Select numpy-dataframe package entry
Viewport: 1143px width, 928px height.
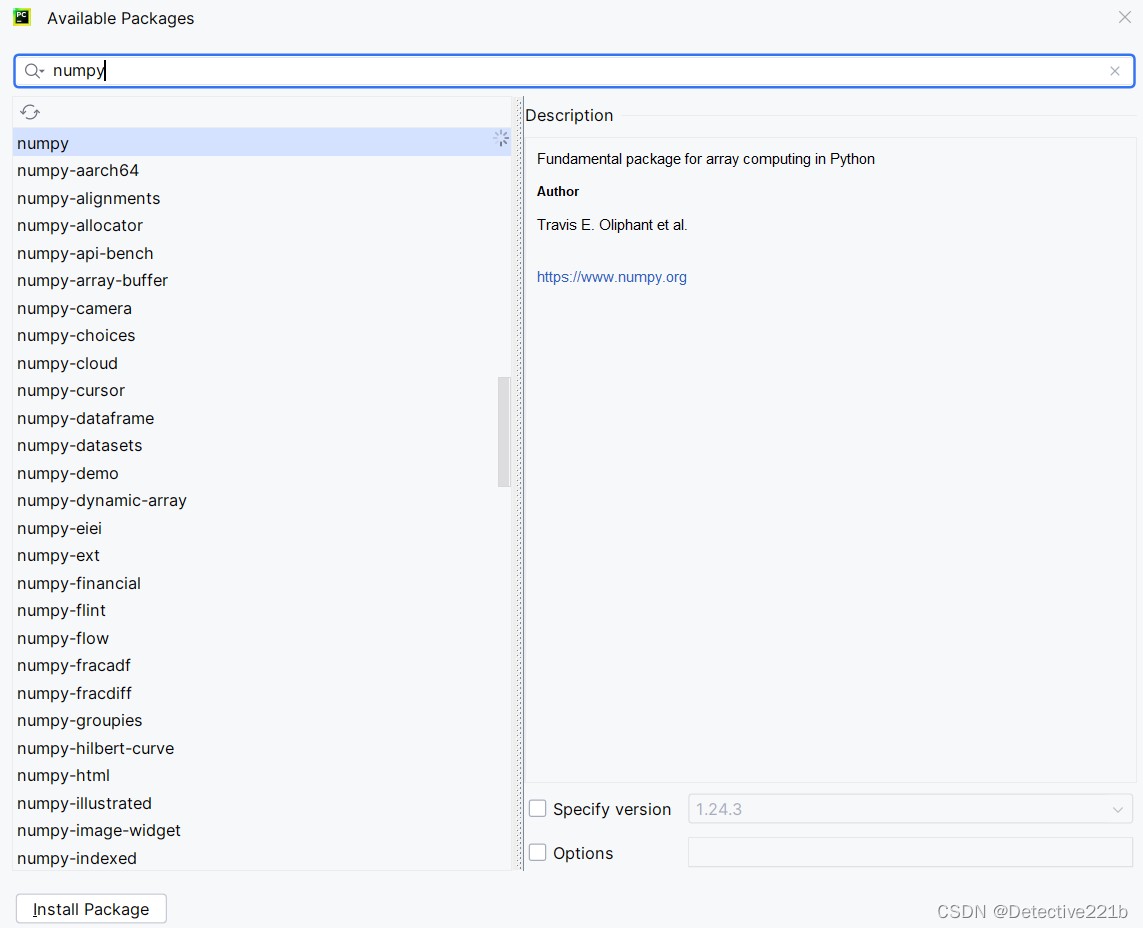tap(86, 418)
